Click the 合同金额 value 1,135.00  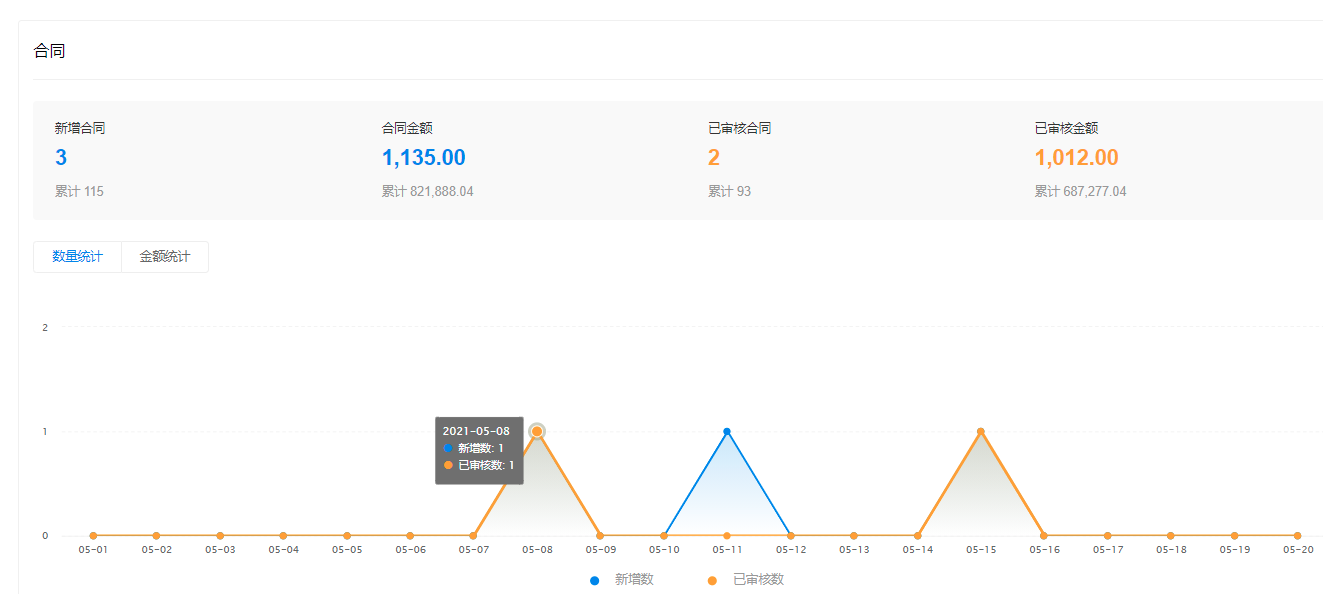coord(423,158)
